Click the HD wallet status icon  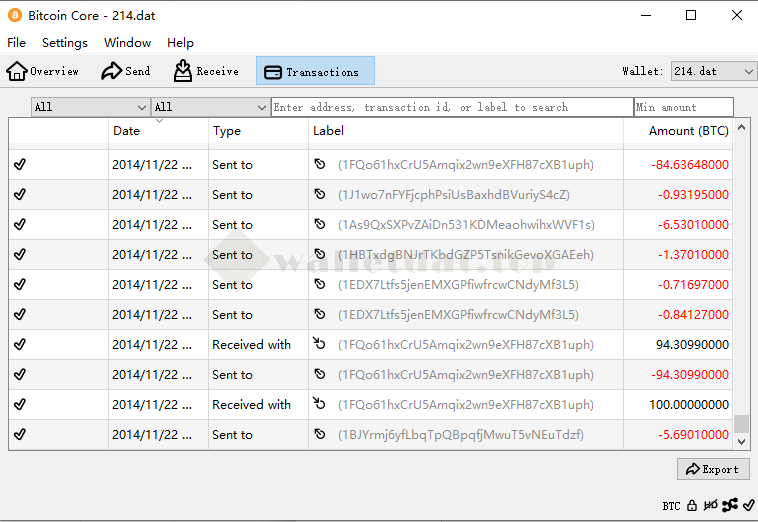[x=710, y=506]
